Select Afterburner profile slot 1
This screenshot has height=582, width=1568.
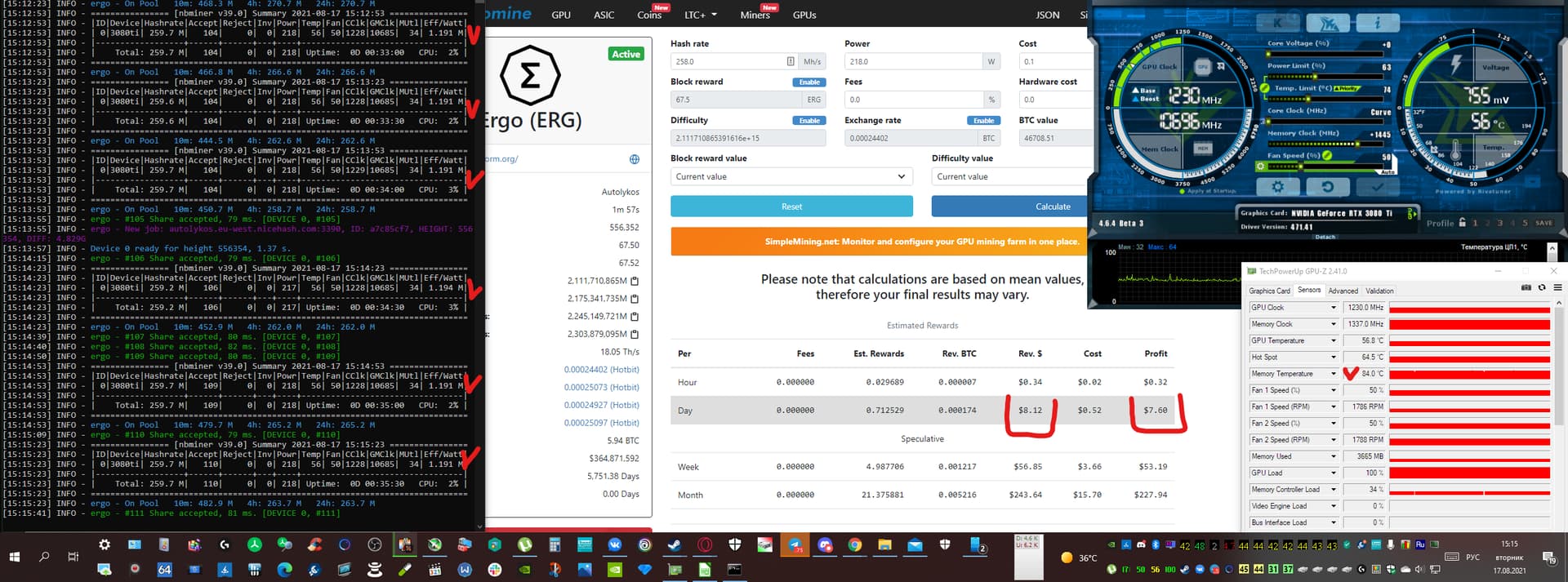(x=1475, y=223)
